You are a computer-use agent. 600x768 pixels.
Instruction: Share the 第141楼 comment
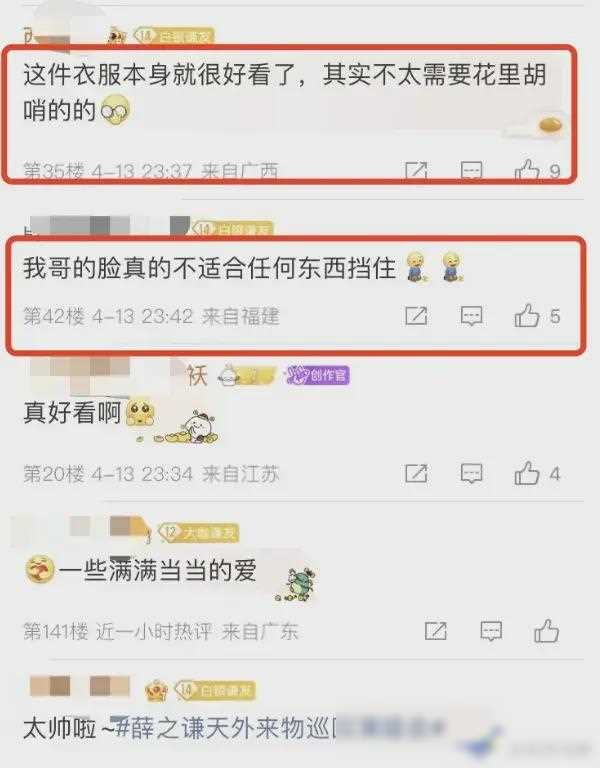[435, 631]
